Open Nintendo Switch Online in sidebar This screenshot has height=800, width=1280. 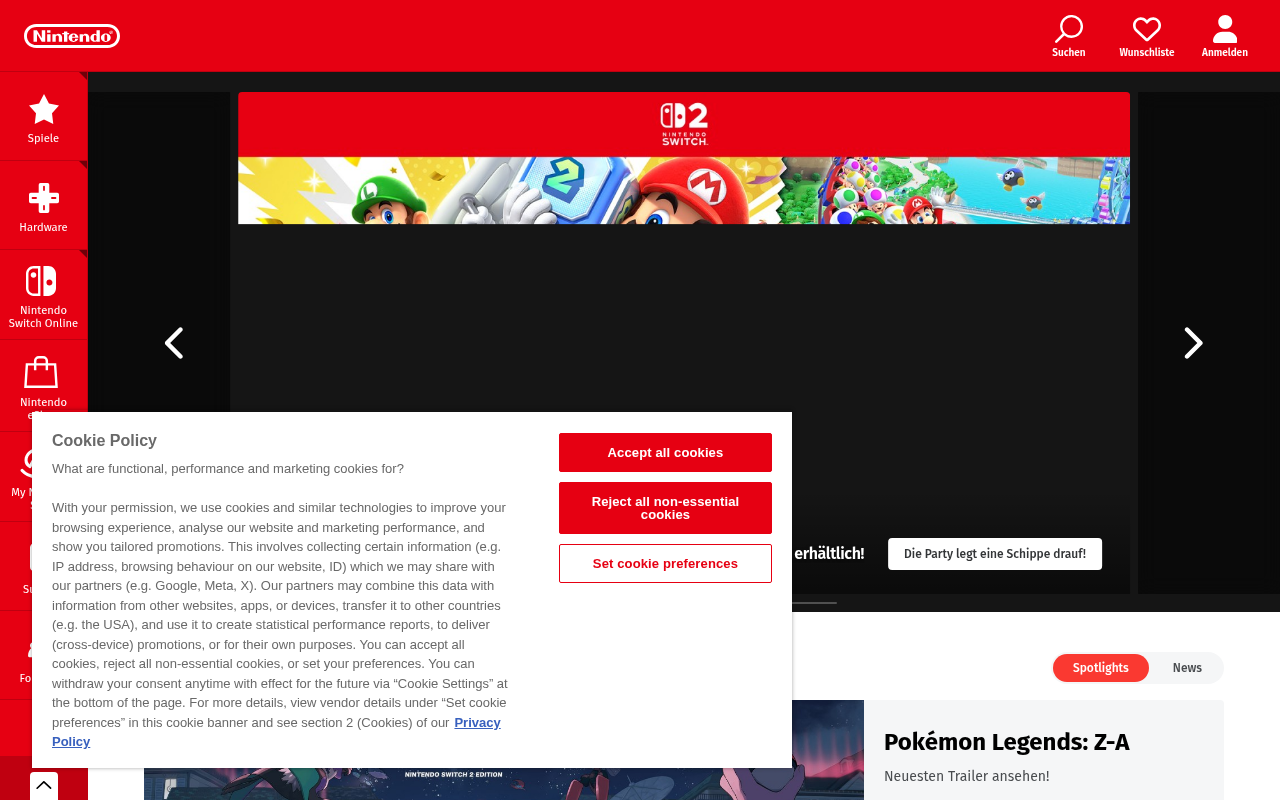point(43,295)
